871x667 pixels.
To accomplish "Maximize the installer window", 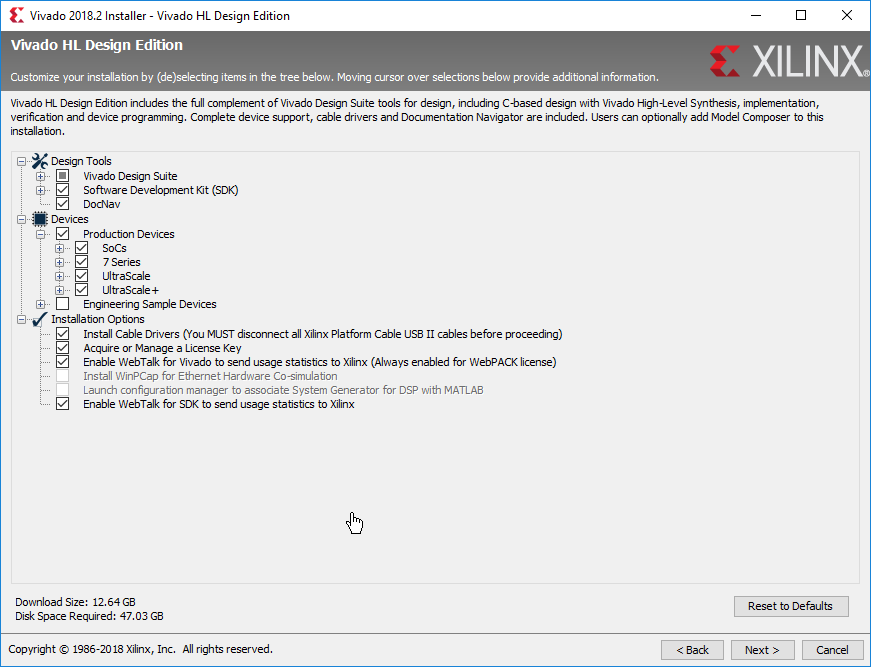I will [x=801, y=15].
